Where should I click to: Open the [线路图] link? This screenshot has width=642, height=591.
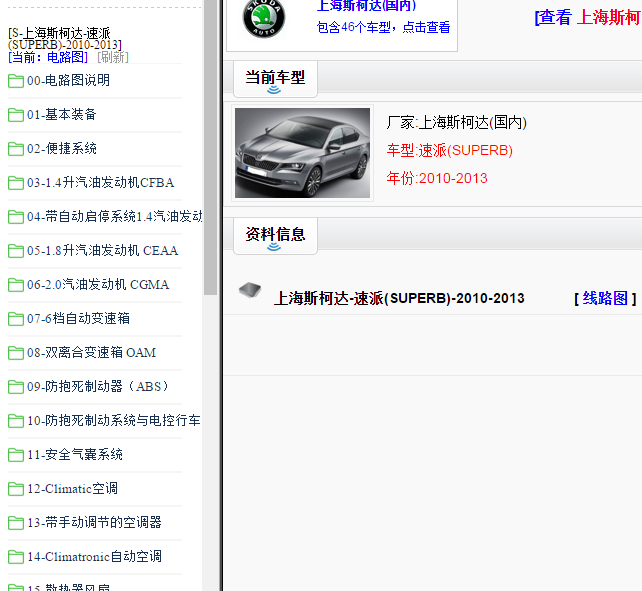point(605,299)
